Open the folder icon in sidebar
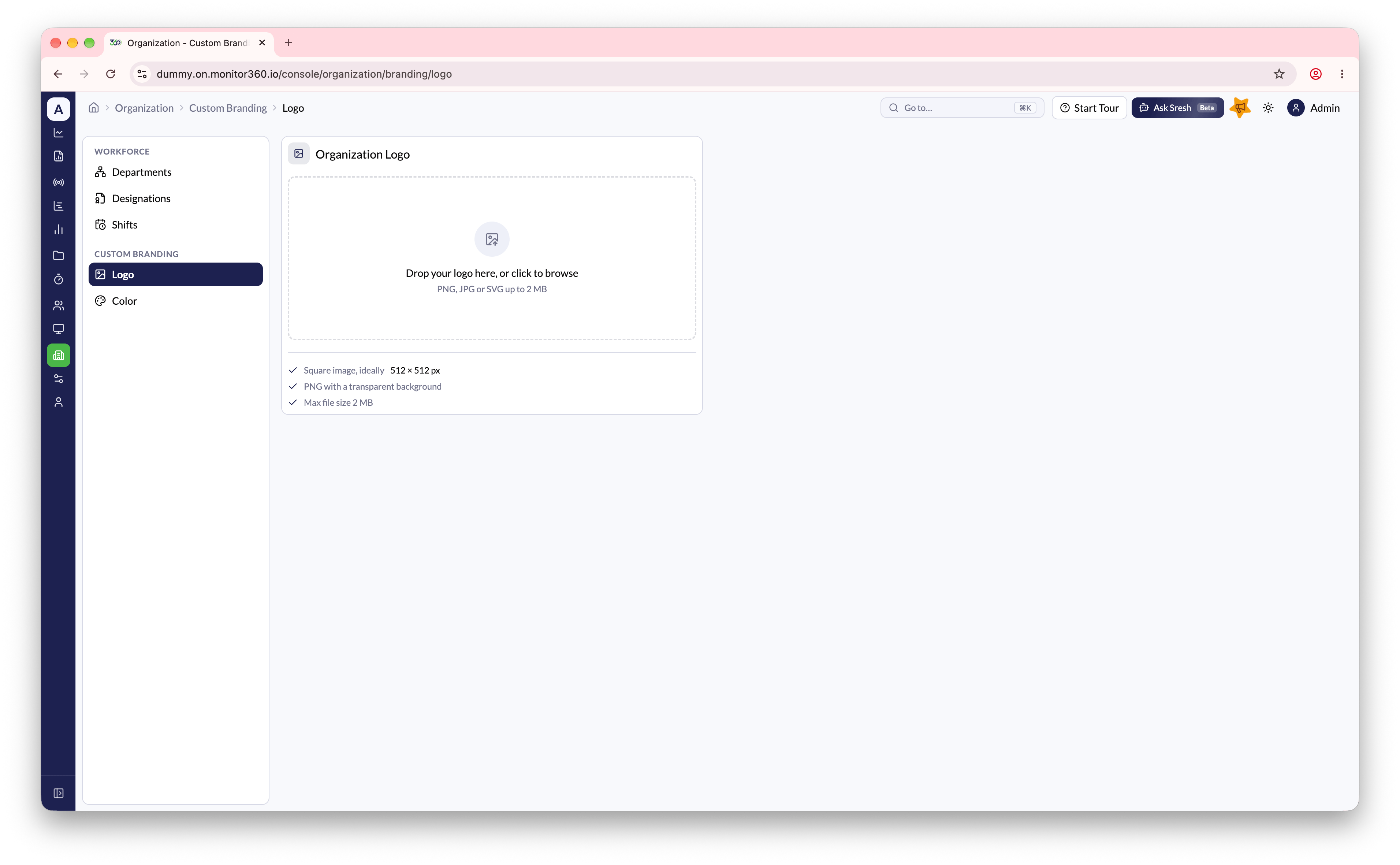The height and width of the screenshot is (865, 1400). [x=58, y=256]
